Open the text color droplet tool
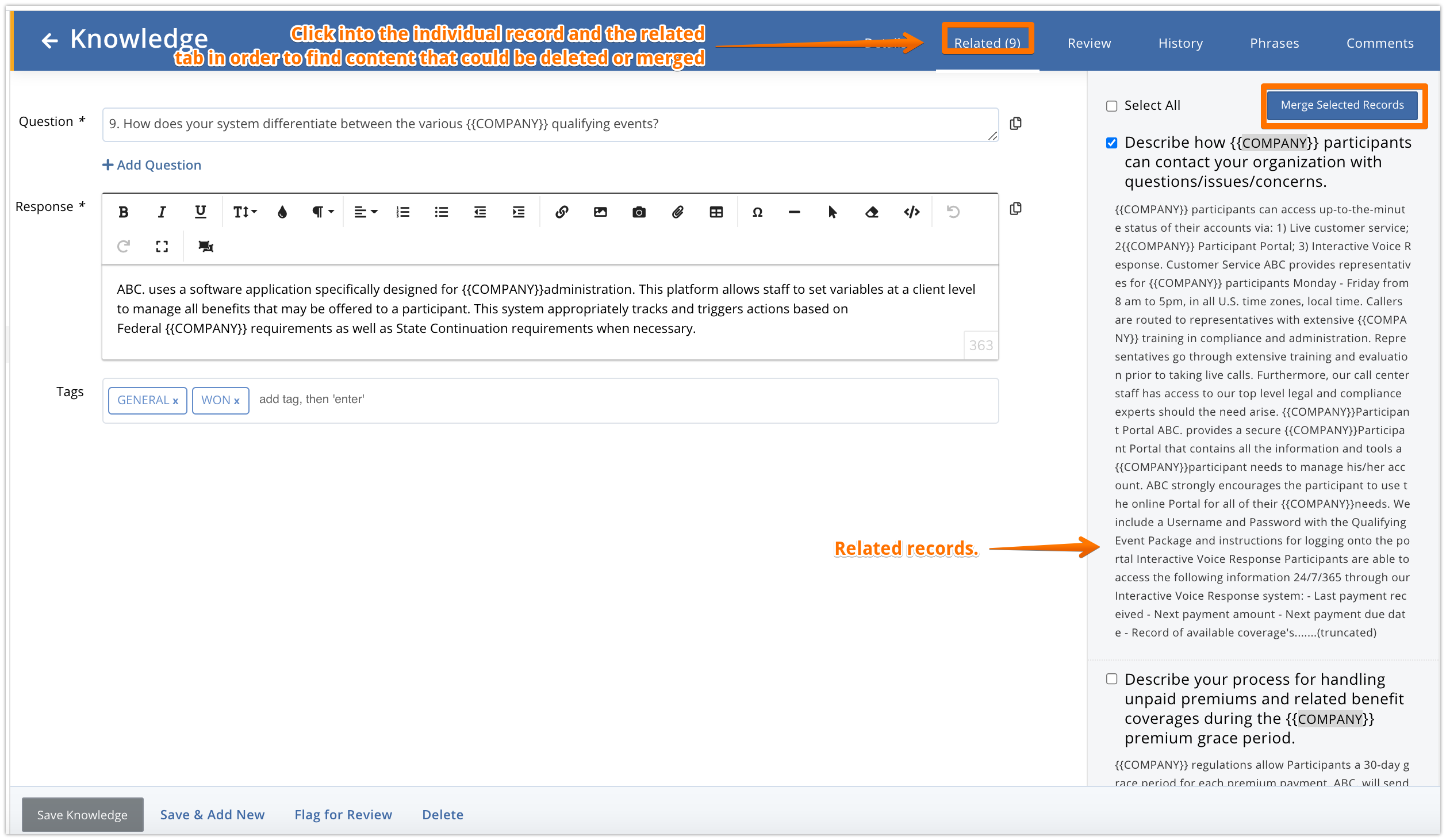 click(x=282, y=212)
